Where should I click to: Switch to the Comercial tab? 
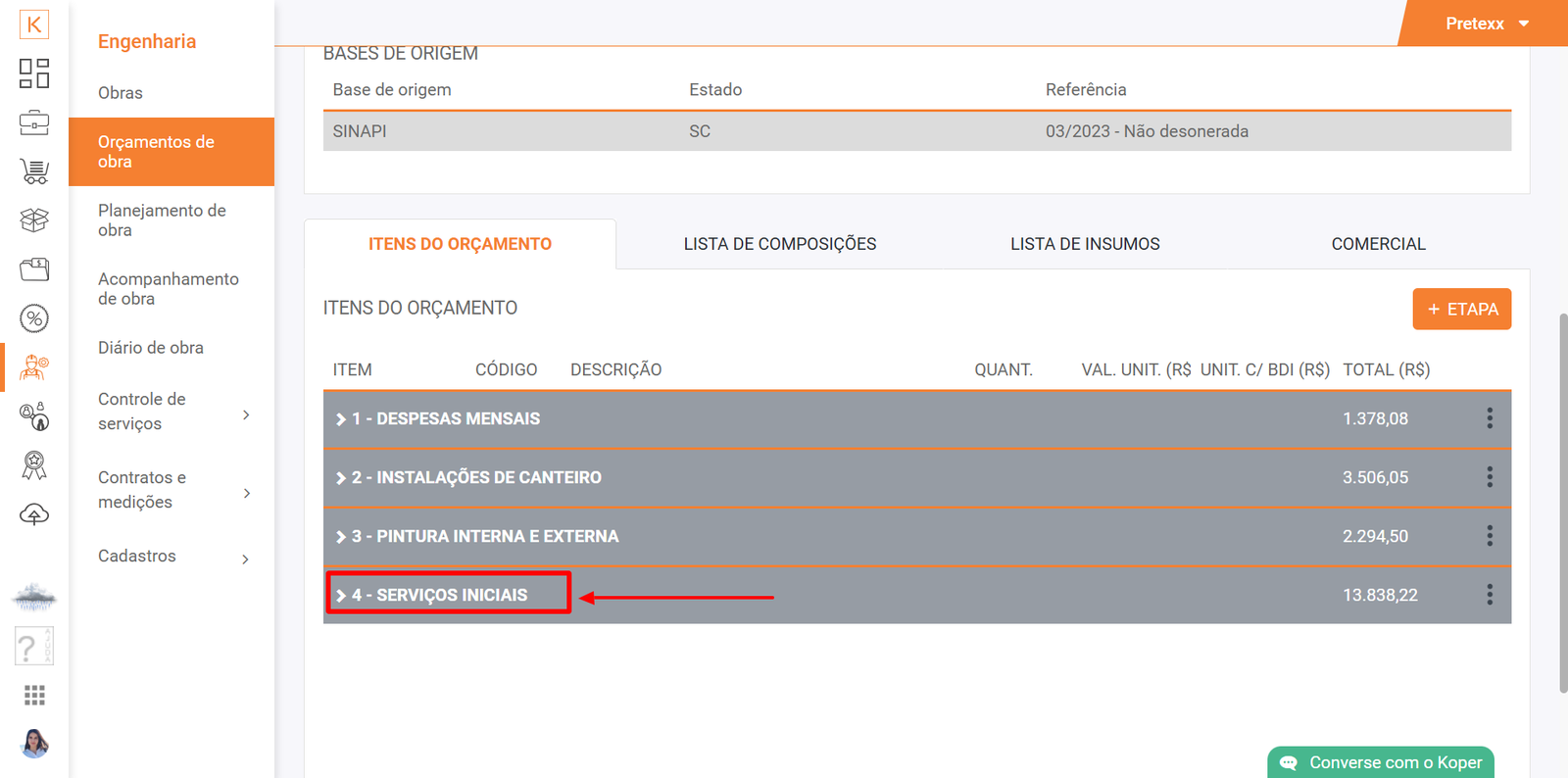[x=1378, y=244]
